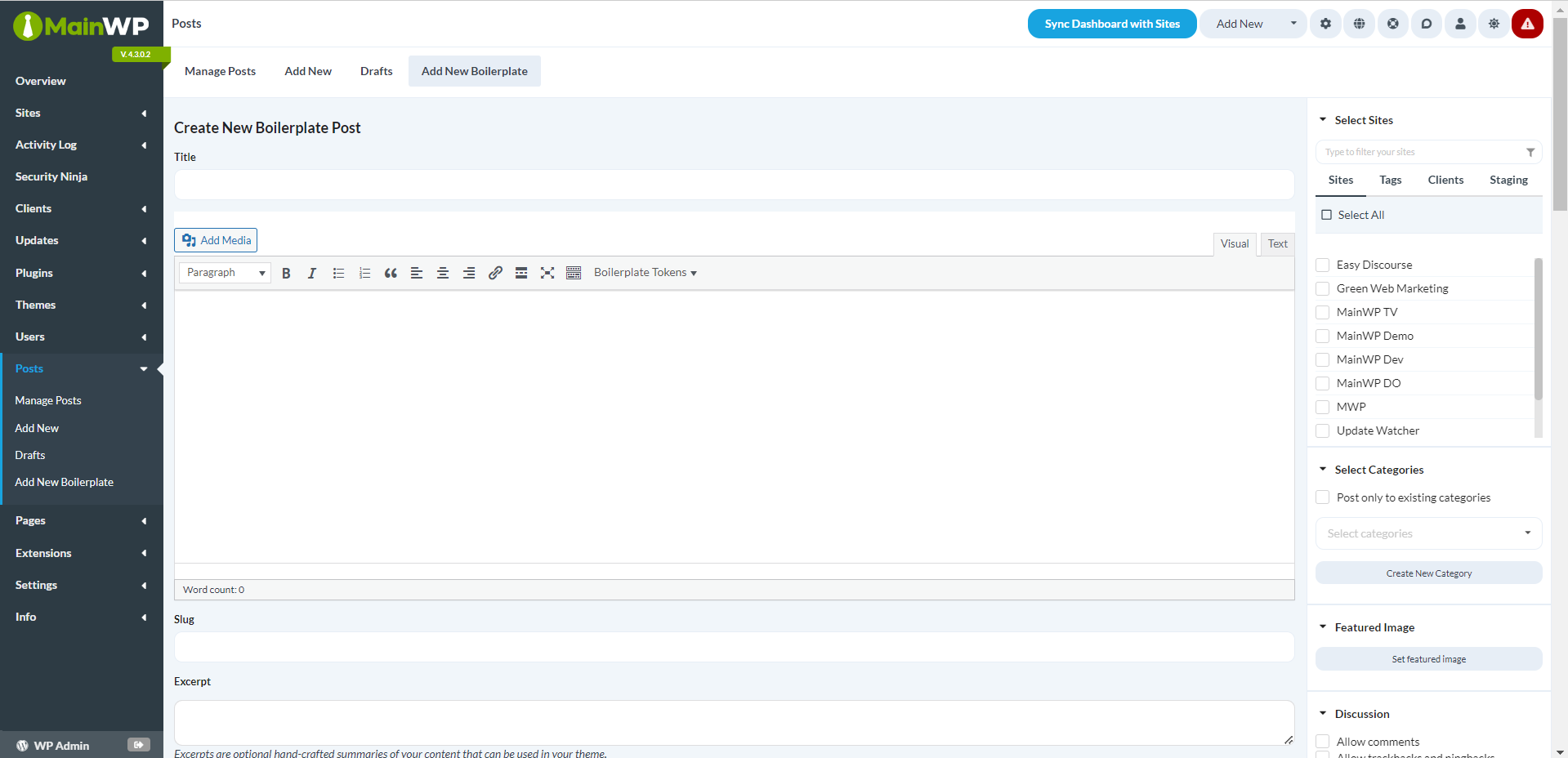Switch to the Add New Boilerplate tab
Viewport: 1568px width, 758px height.
pyautogui.click(x=475, y=71)
